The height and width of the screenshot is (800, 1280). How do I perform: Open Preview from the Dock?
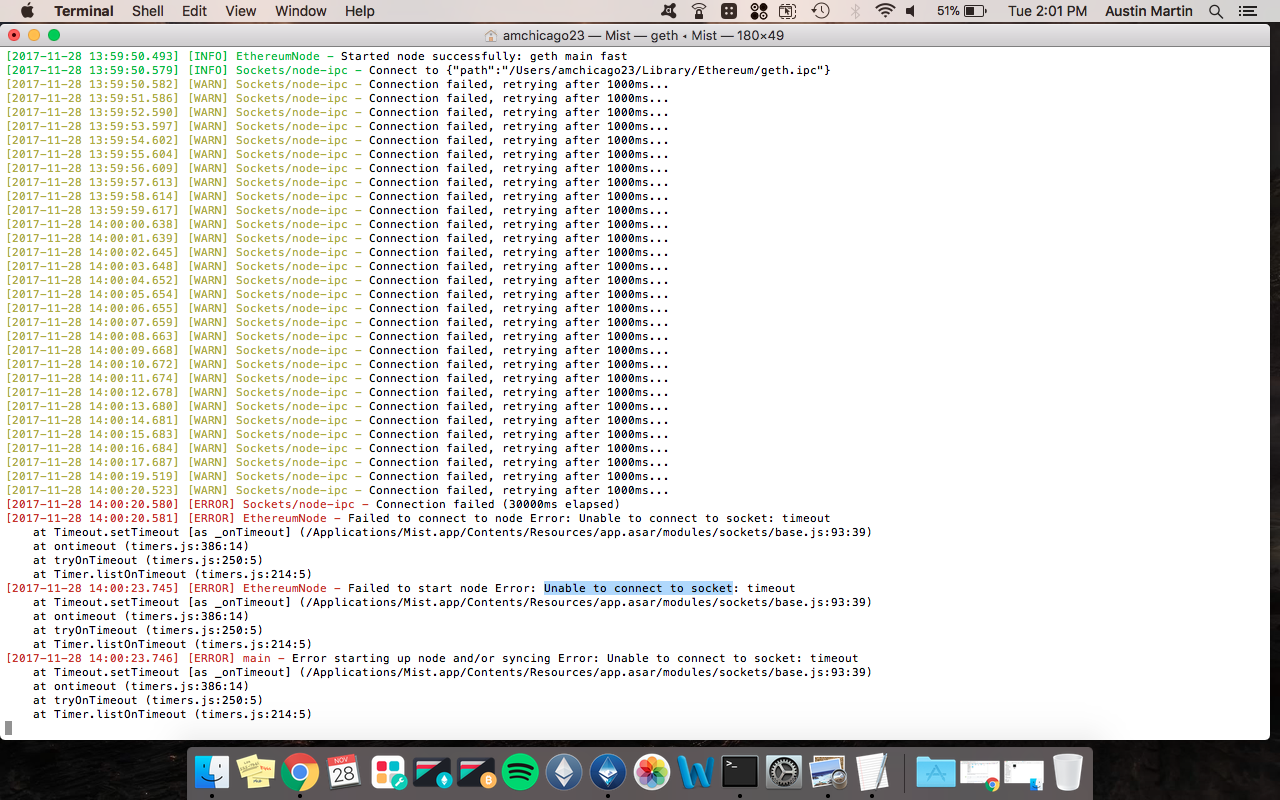[x=828, y=771]
